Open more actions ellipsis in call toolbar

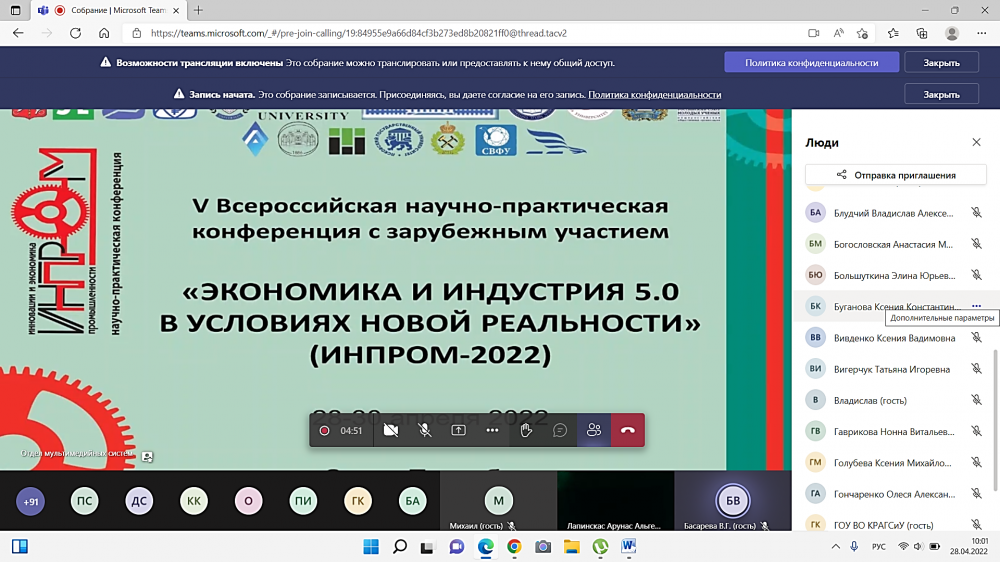(492, 430)
